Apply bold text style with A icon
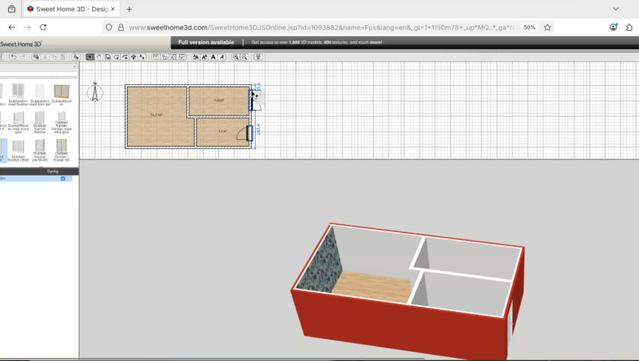 coord(213,57)
